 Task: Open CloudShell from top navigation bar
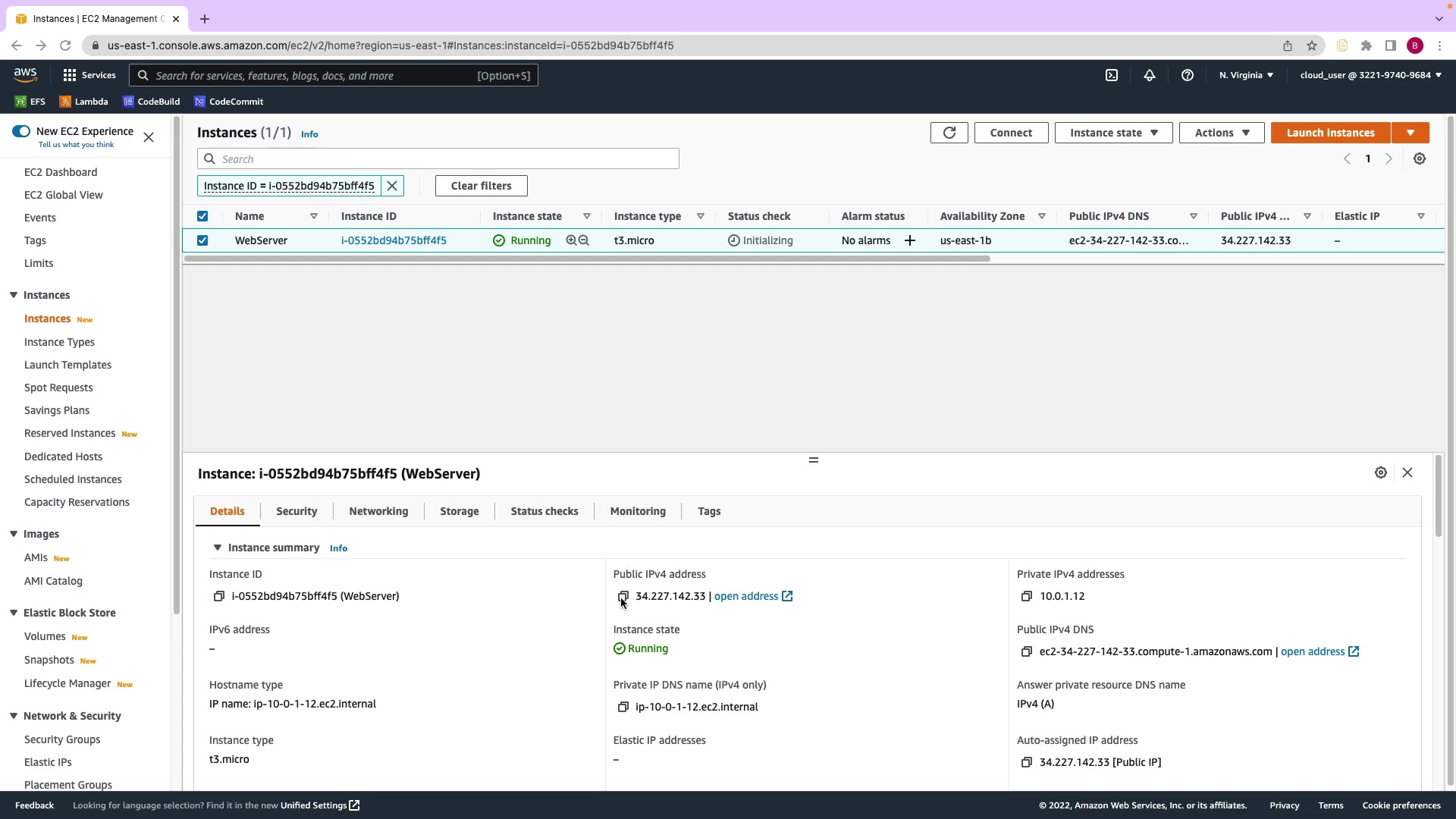[1111, 75]
